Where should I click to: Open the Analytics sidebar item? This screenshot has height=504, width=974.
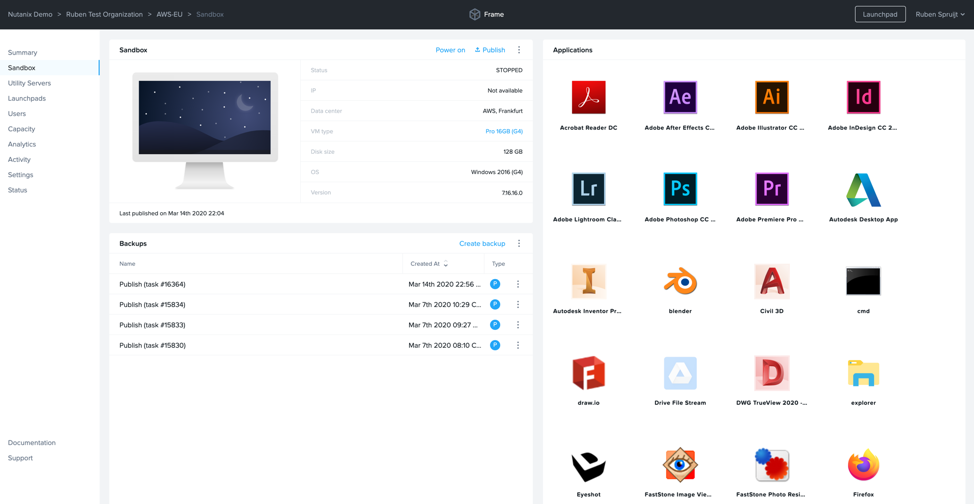pos(22,144)
